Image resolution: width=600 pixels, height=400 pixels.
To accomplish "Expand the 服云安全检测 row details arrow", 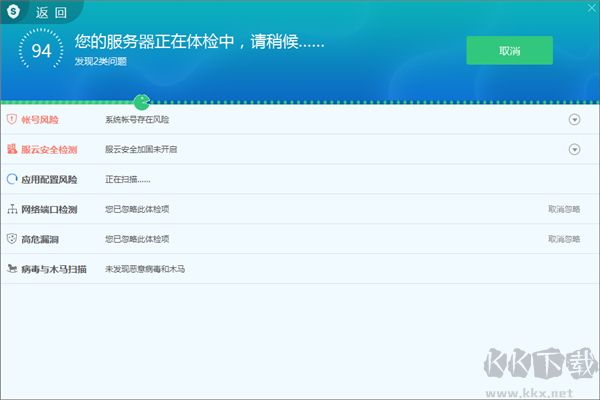I will coord(574,149).
